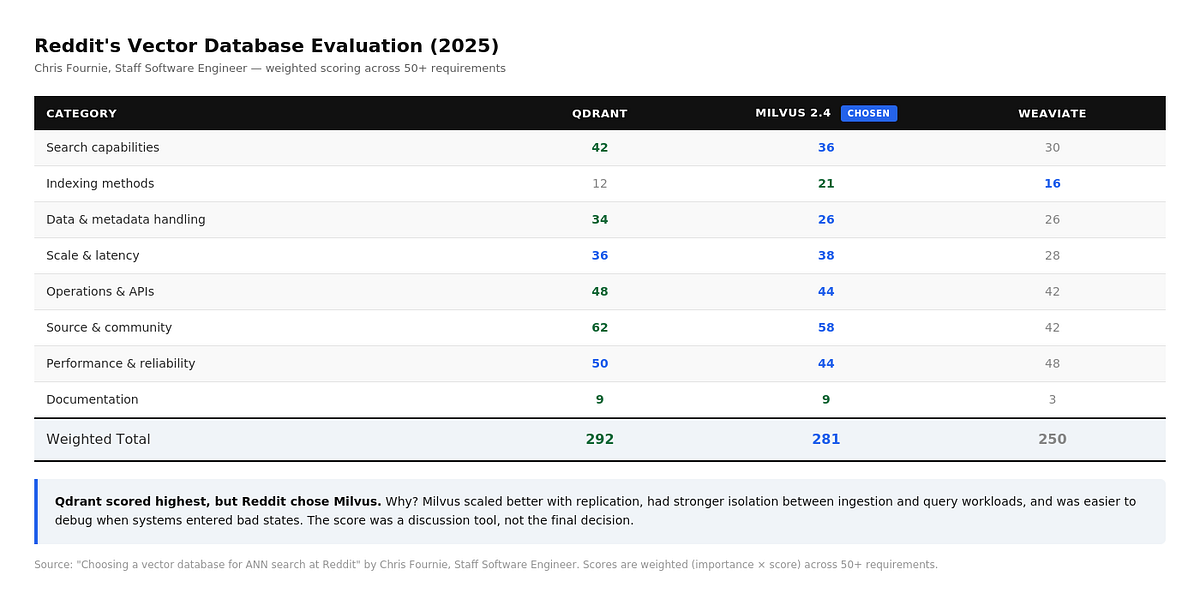Viewport: 1200px width, 605px height.
Task: Select the "Performance & reliability" row label
Action: pyautogui.click(x=121, y=363)
